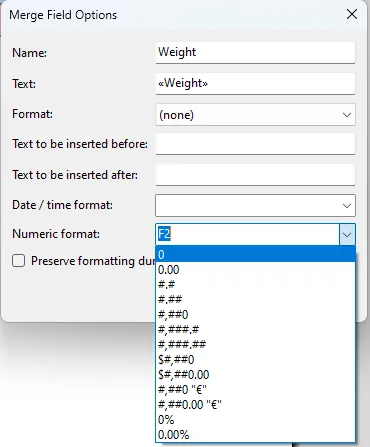Collapse the Numeric format dropdown arrow

coord(347,234)
